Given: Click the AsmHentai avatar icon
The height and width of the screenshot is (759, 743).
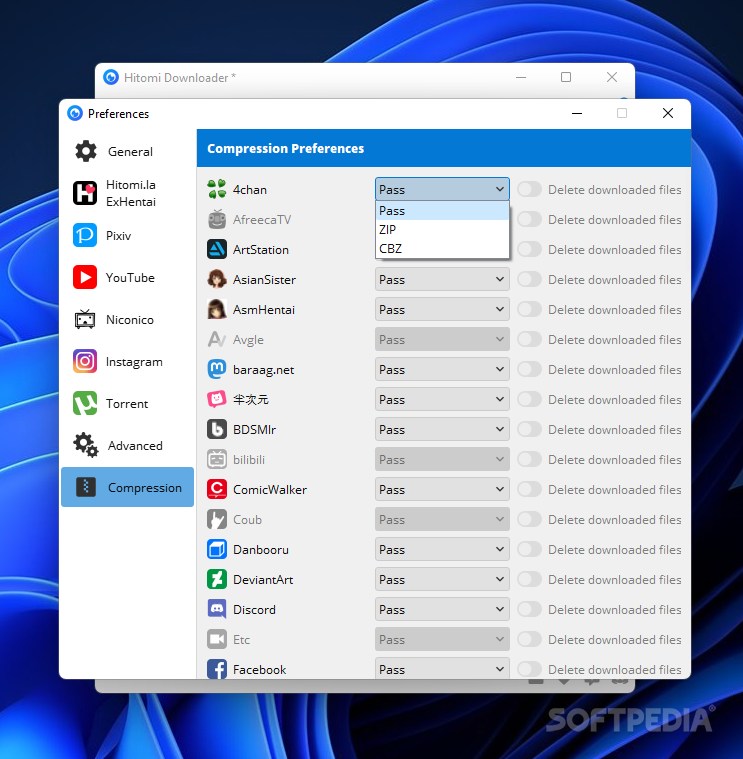Looking at the screenshot, I should (x=216, y=309).
